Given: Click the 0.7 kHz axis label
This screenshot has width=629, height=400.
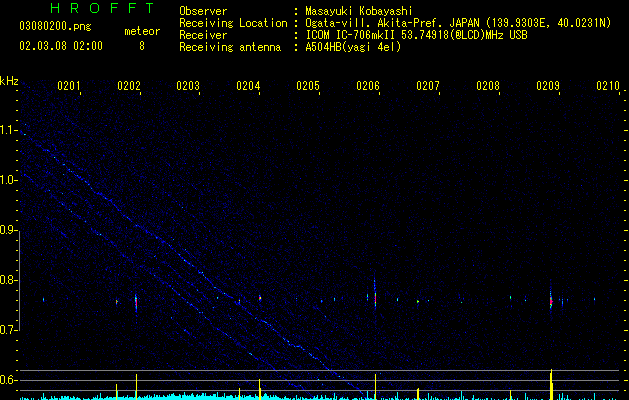Looking at the screenshot, I should coord(8,330).
